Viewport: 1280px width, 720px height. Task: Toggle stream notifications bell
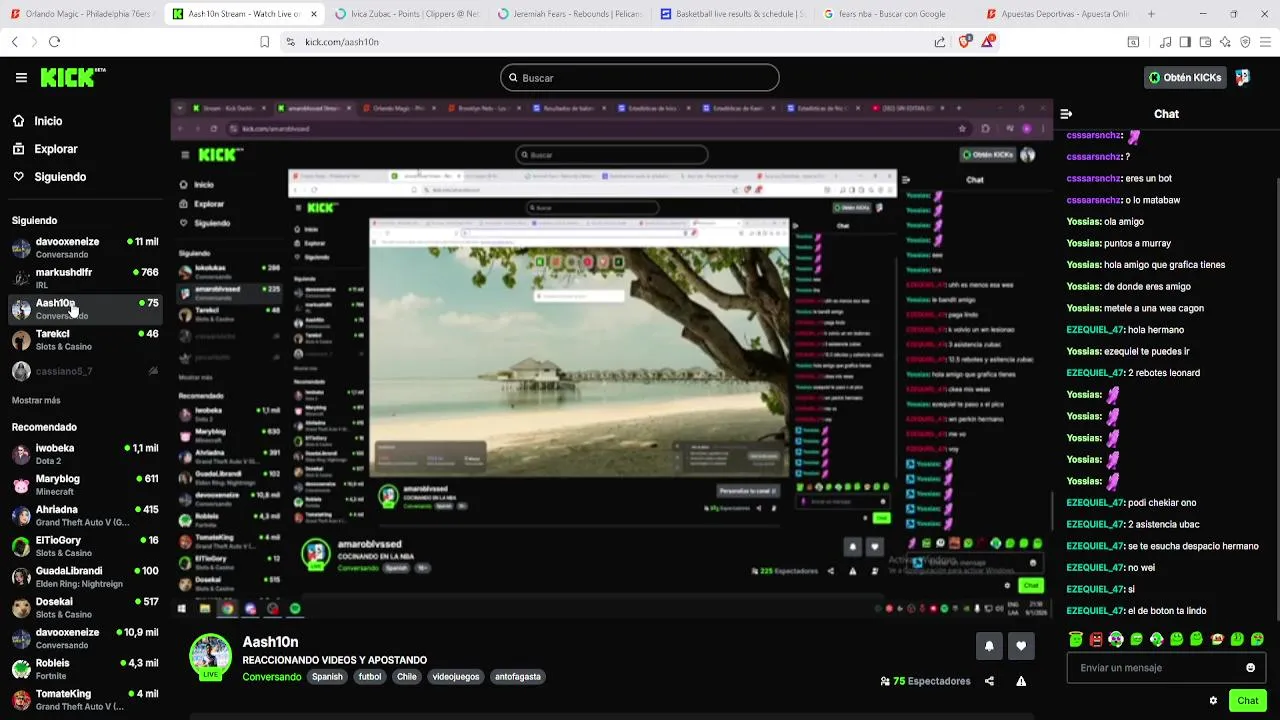pyautogui.click(x=989, y=646)
